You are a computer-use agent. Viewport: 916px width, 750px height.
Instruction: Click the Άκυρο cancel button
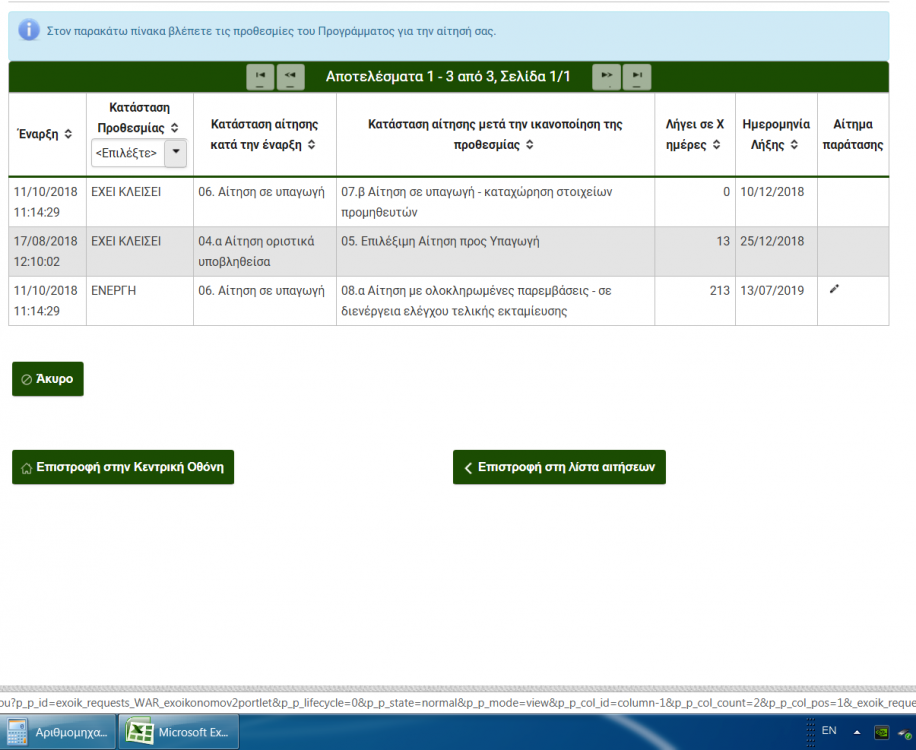[x=48, y=379]
